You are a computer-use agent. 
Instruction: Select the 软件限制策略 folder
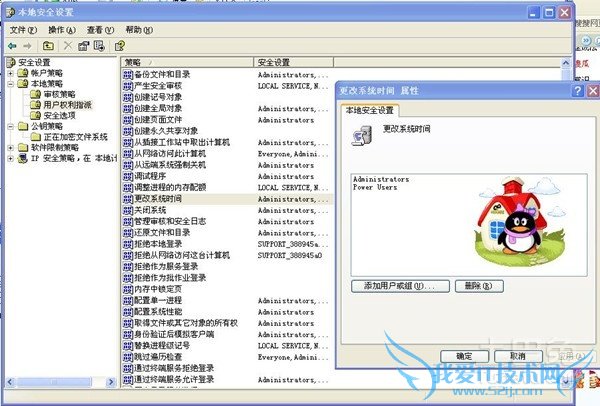[55, 148]
